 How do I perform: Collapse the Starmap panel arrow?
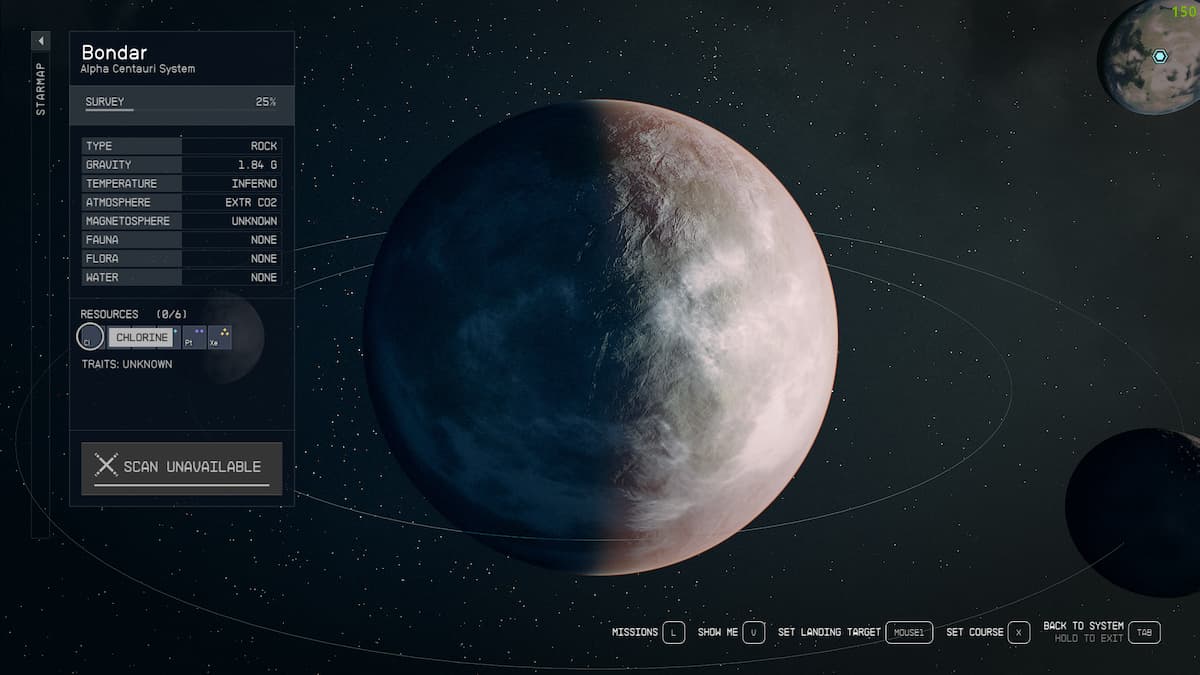click(40, 41)
